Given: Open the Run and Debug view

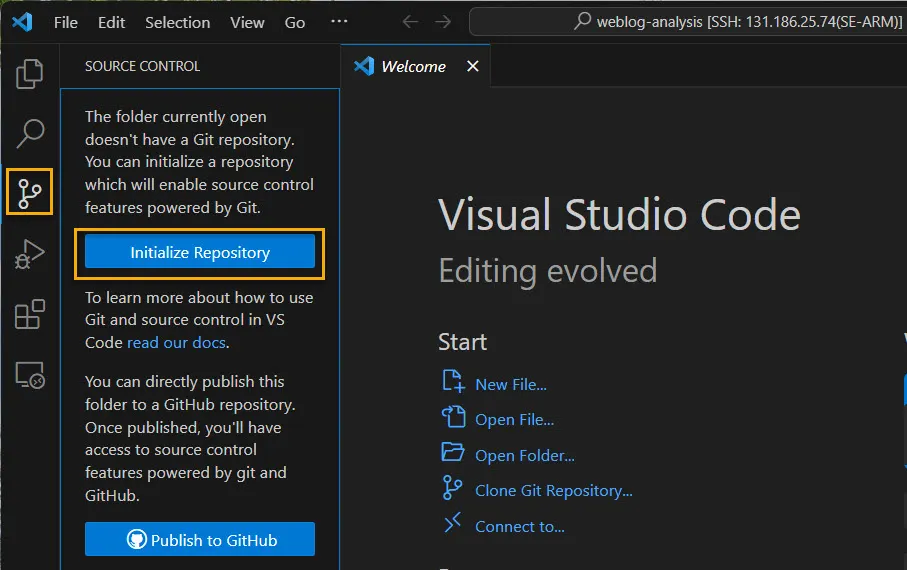Looking at the screenshot, I should [30, 254].
